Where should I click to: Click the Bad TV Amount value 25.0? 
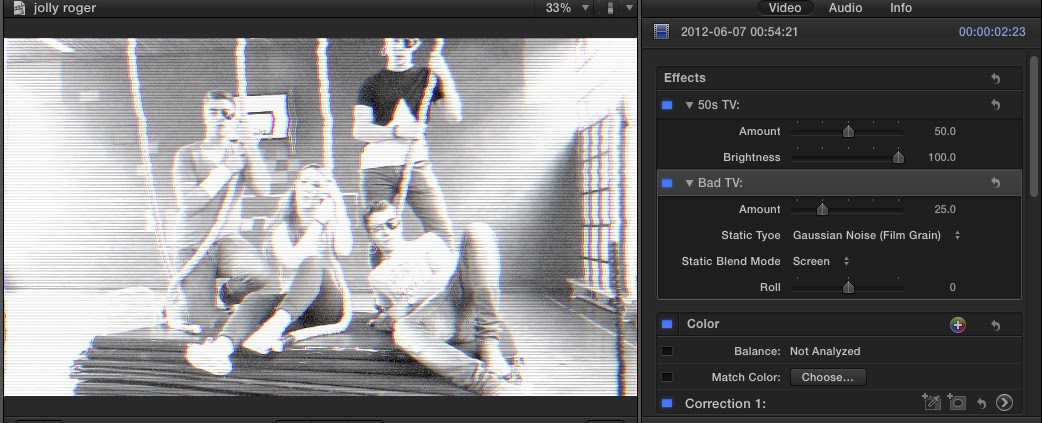(x=944, y=209)
